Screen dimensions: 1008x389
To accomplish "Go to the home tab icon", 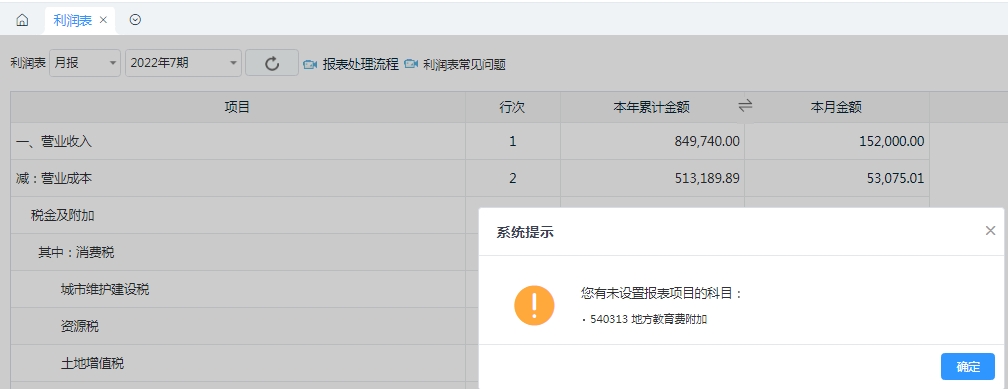I will click(x=22, y=21).
